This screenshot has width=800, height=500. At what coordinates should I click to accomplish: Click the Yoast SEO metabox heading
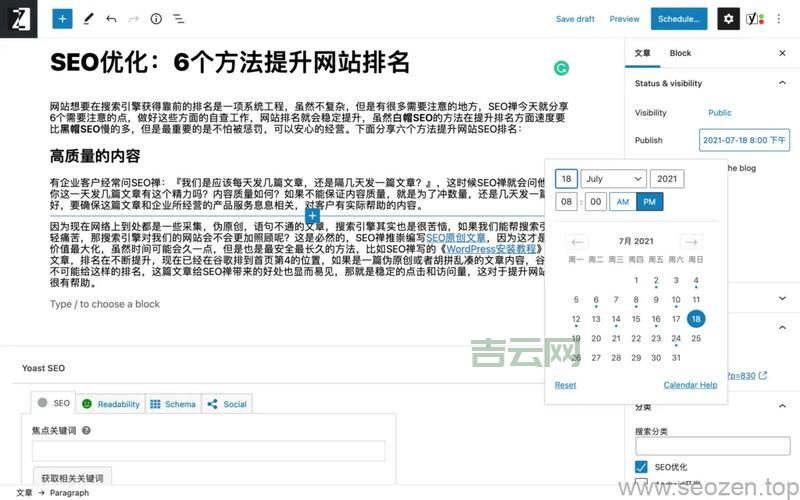(43, 368)
